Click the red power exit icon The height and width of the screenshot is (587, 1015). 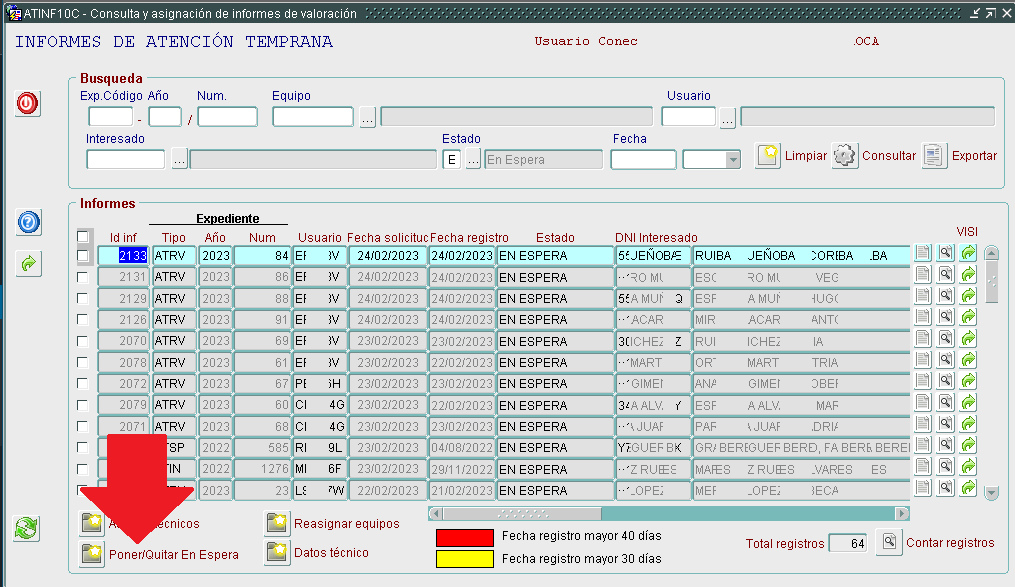(x=28, y=103)
